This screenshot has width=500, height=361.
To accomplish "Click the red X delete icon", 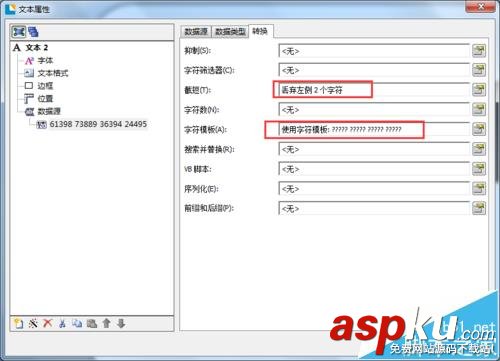I will tap(48, 323).
